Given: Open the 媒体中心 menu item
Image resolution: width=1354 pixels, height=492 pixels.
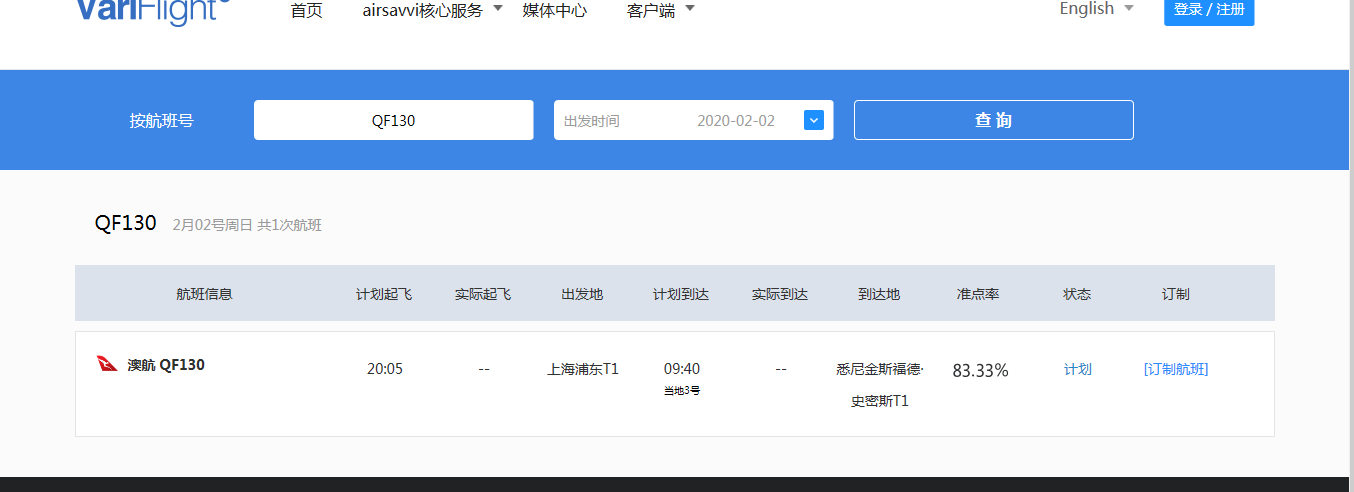Looking at the screenshot, I should pos(554,11).
